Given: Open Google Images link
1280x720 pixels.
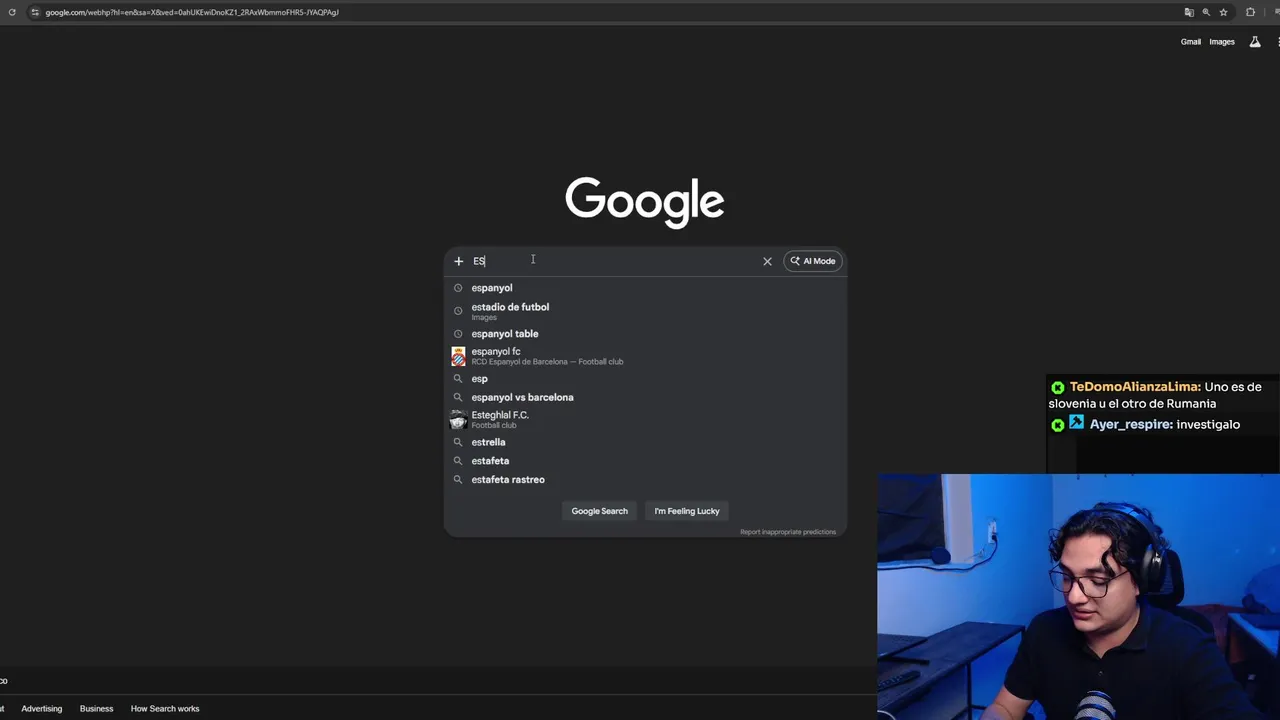Looking at the screenshot, I should click(x=1222, y=42).
